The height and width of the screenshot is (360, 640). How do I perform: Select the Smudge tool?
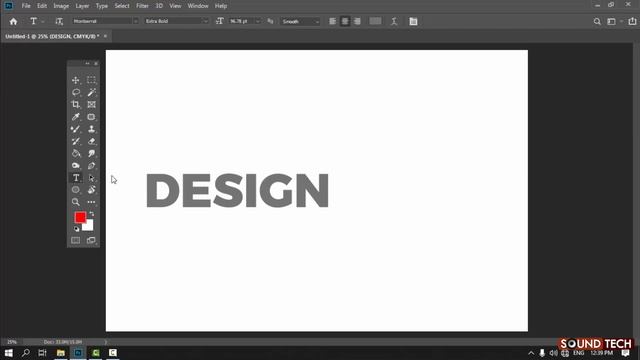point(91,153)
